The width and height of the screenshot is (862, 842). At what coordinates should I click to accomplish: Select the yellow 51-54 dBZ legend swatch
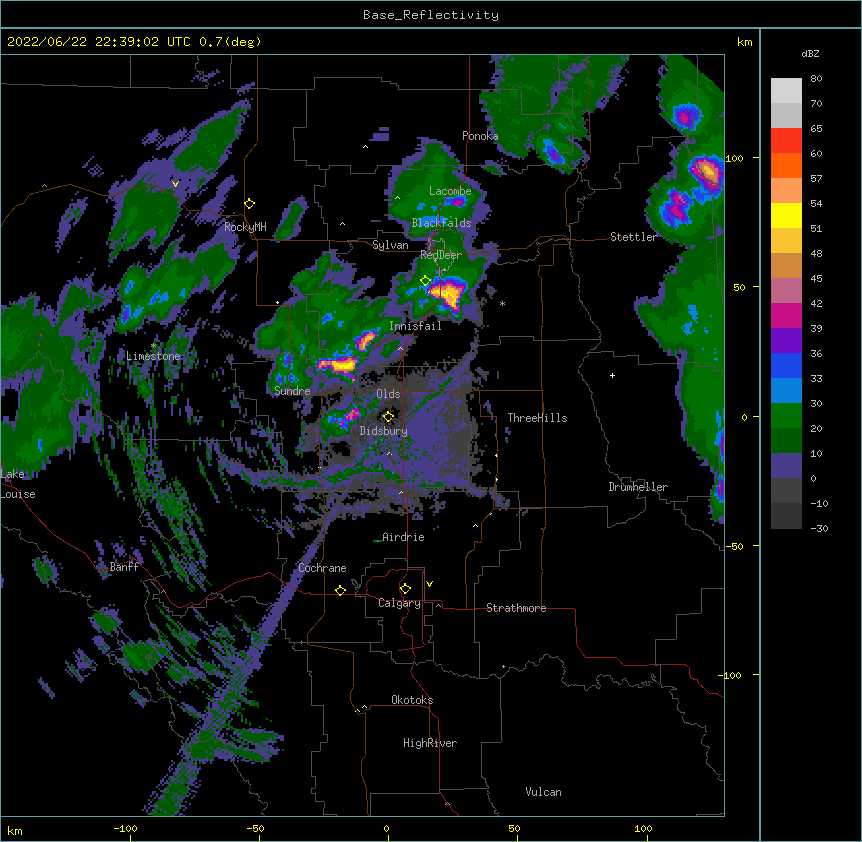tap(786, 215)
